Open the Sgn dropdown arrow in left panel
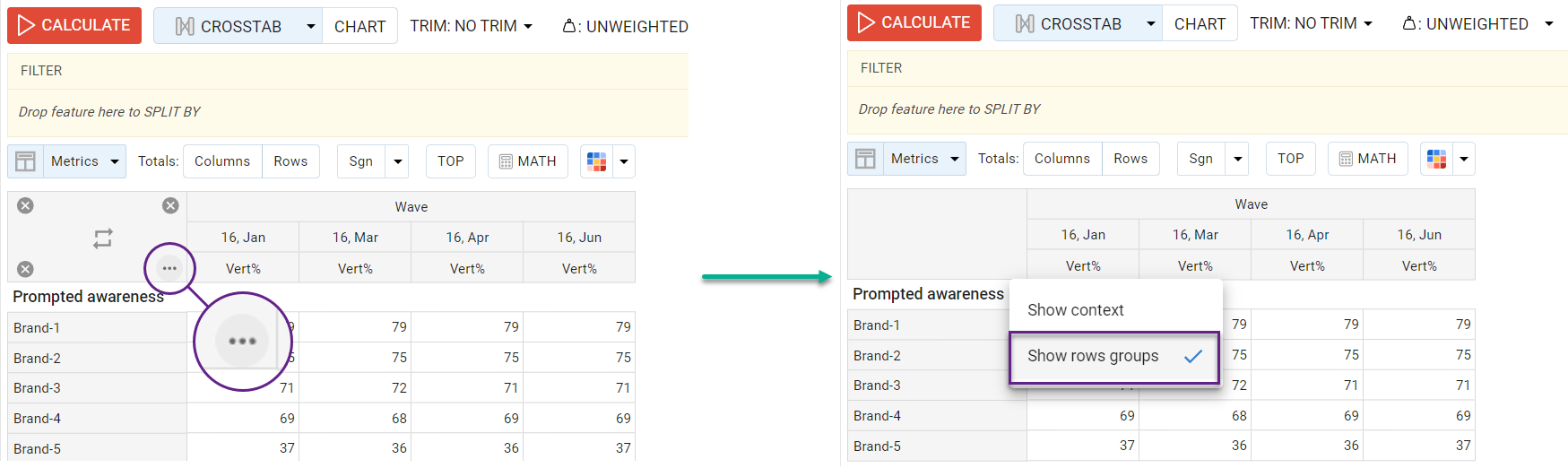1568x468 pixels. tap(398, 161)
